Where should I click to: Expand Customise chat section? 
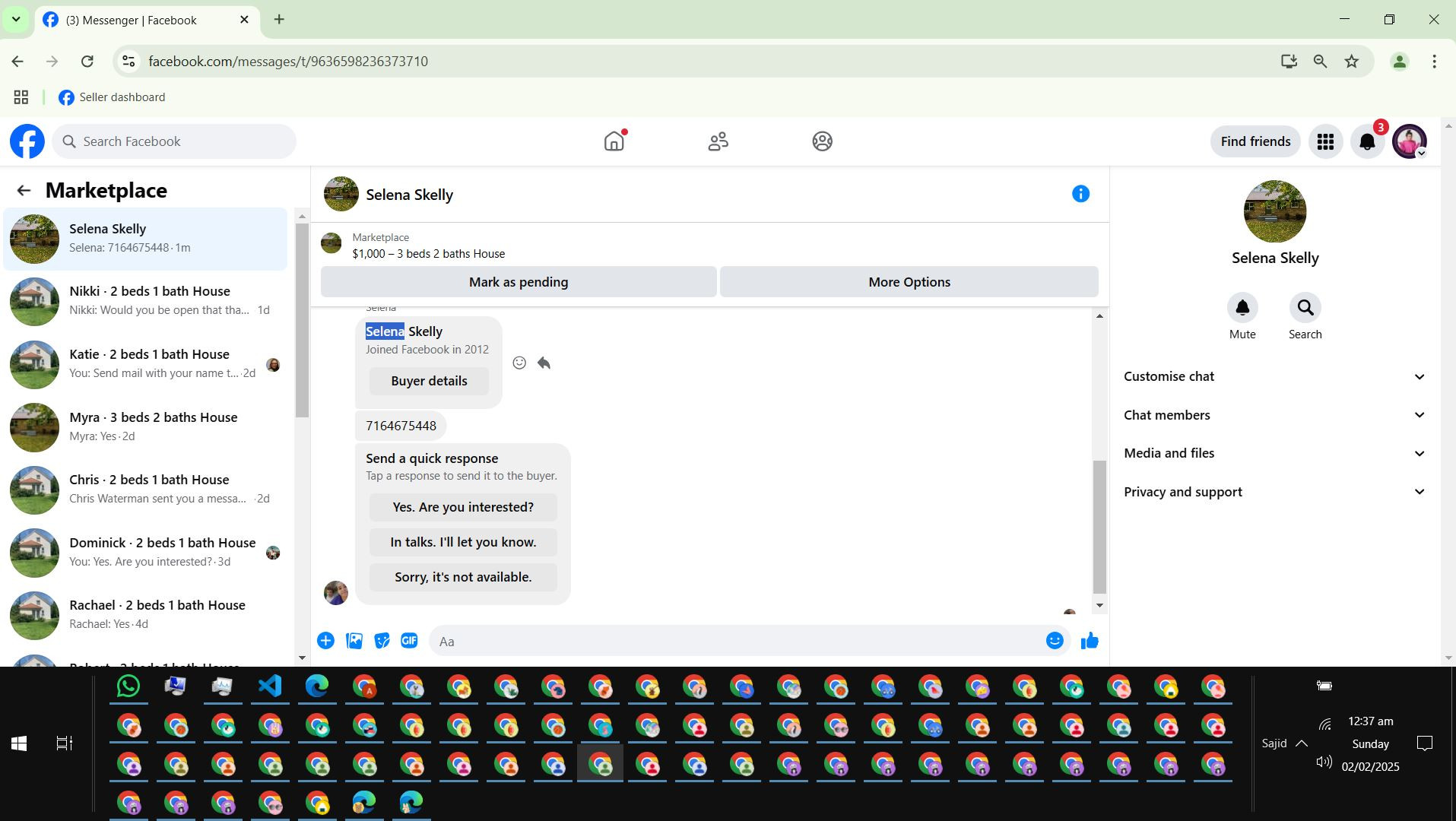coord(1274,376)
